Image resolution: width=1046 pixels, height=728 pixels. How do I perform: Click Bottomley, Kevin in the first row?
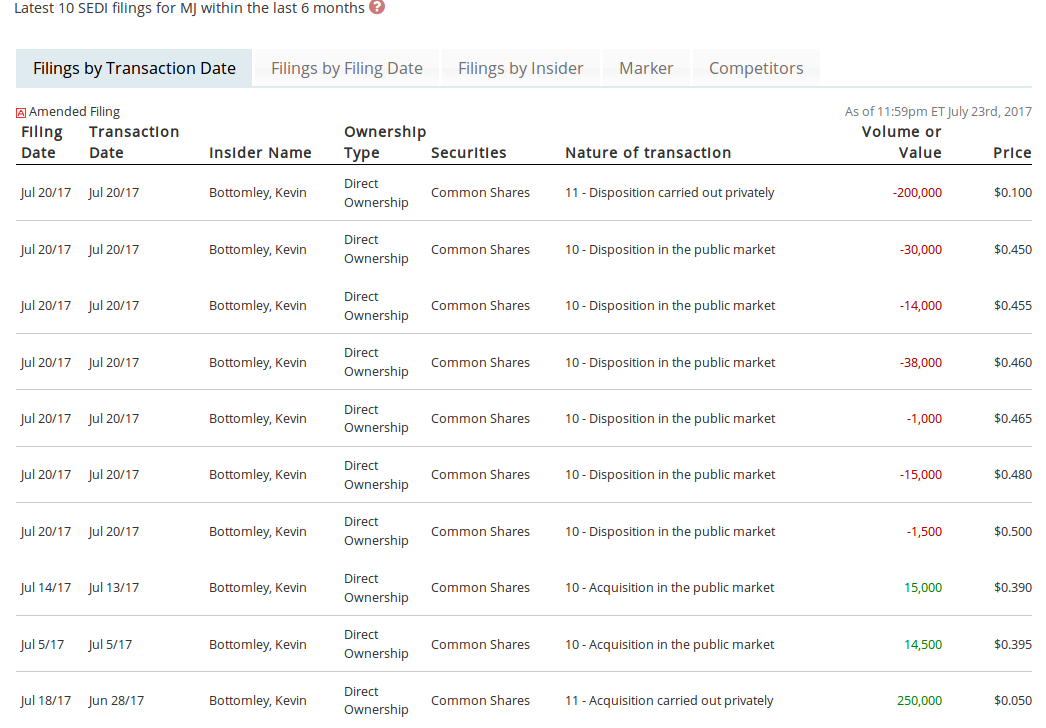pos(258,193)
